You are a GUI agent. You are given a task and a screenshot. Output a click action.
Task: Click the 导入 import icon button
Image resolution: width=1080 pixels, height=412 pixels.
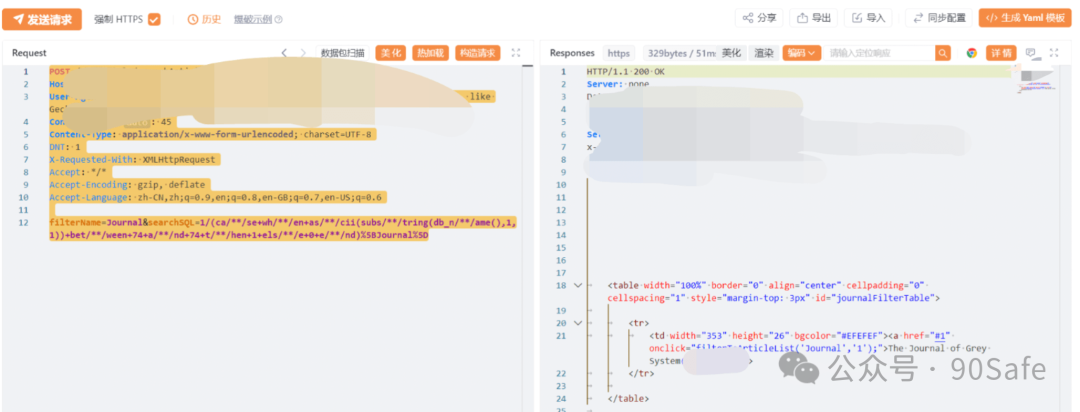[868, 18]
